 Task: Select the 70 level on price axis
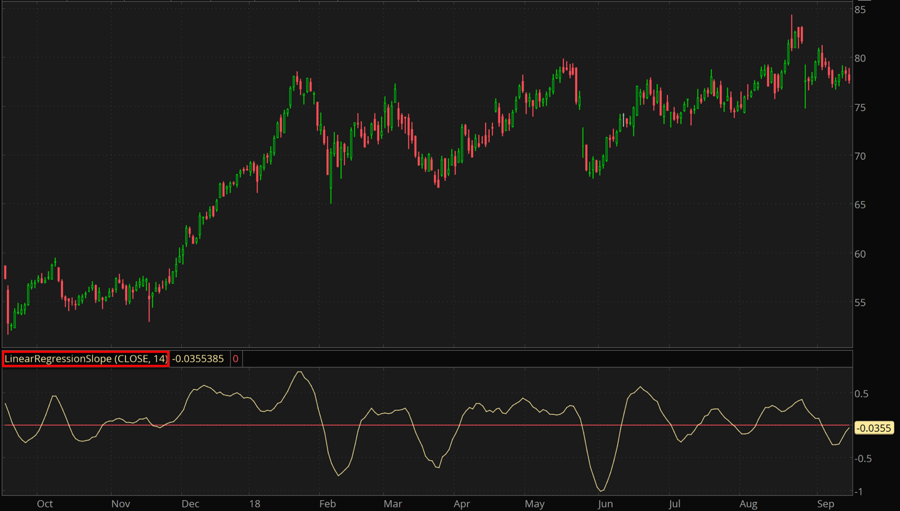(x=860, y=156)
